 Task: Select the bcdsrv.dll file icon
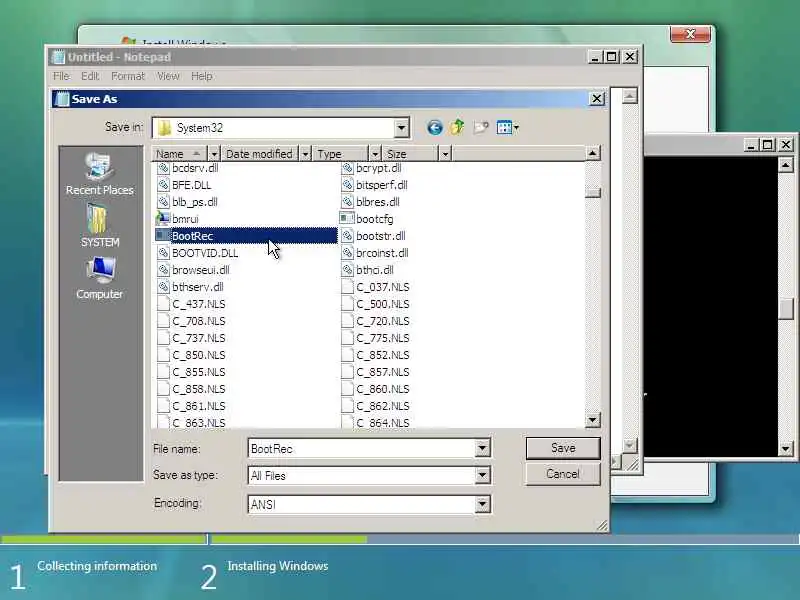(x=163, y=168)
